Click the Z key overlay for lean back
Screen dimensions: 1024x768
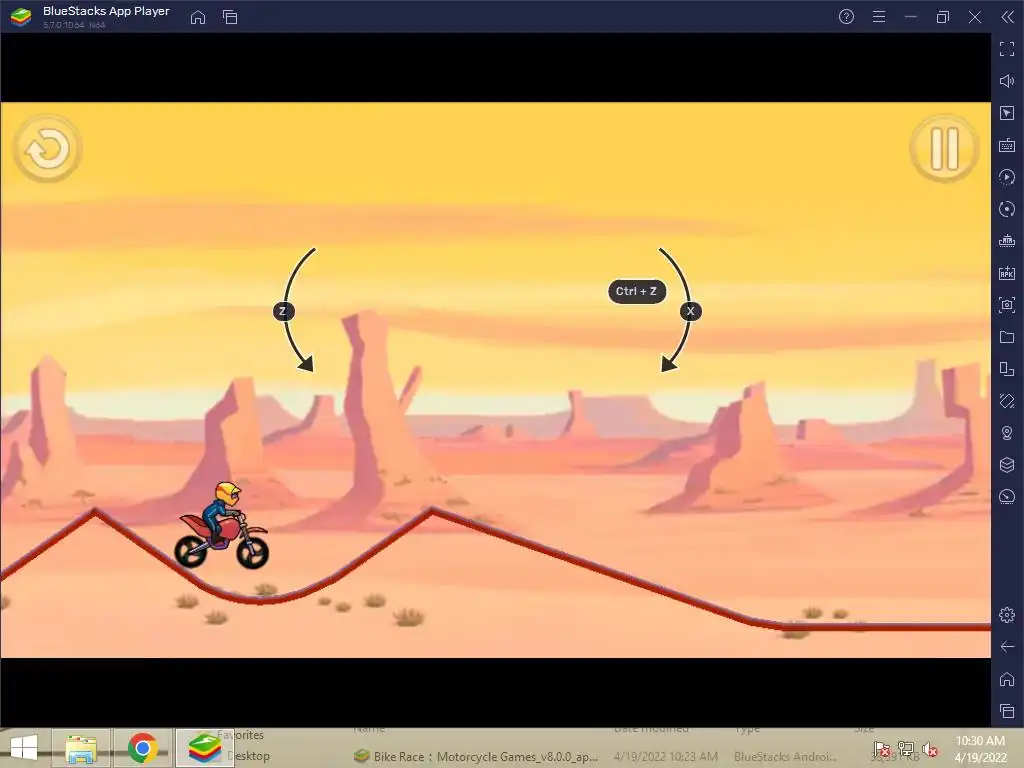pyautogui.click(x=283, y=311)
